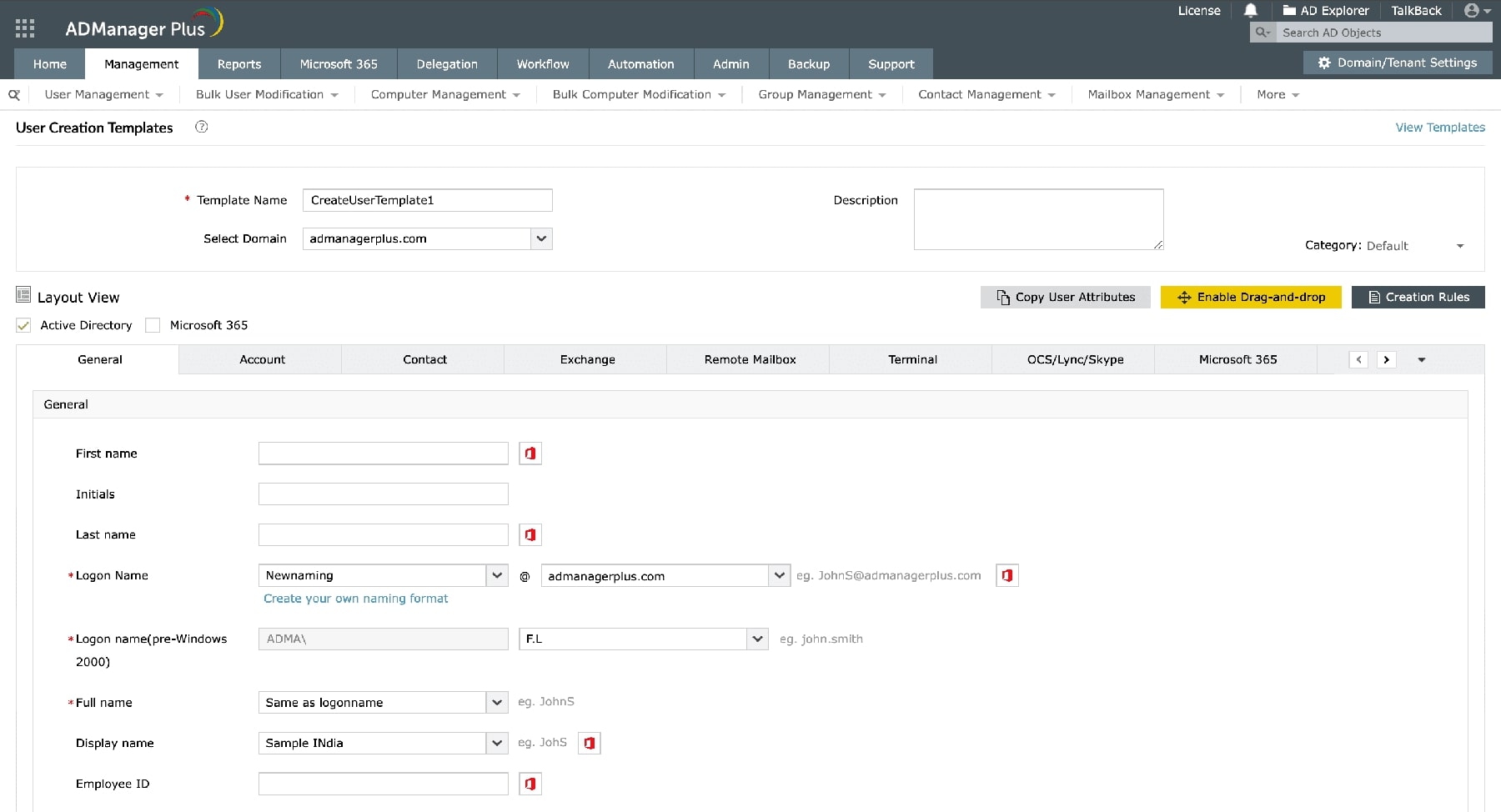This screenshot has width=1501, height=812.
Task: Click the Enable Drag-and-drop yellow button
Action: coord(1251,297)
